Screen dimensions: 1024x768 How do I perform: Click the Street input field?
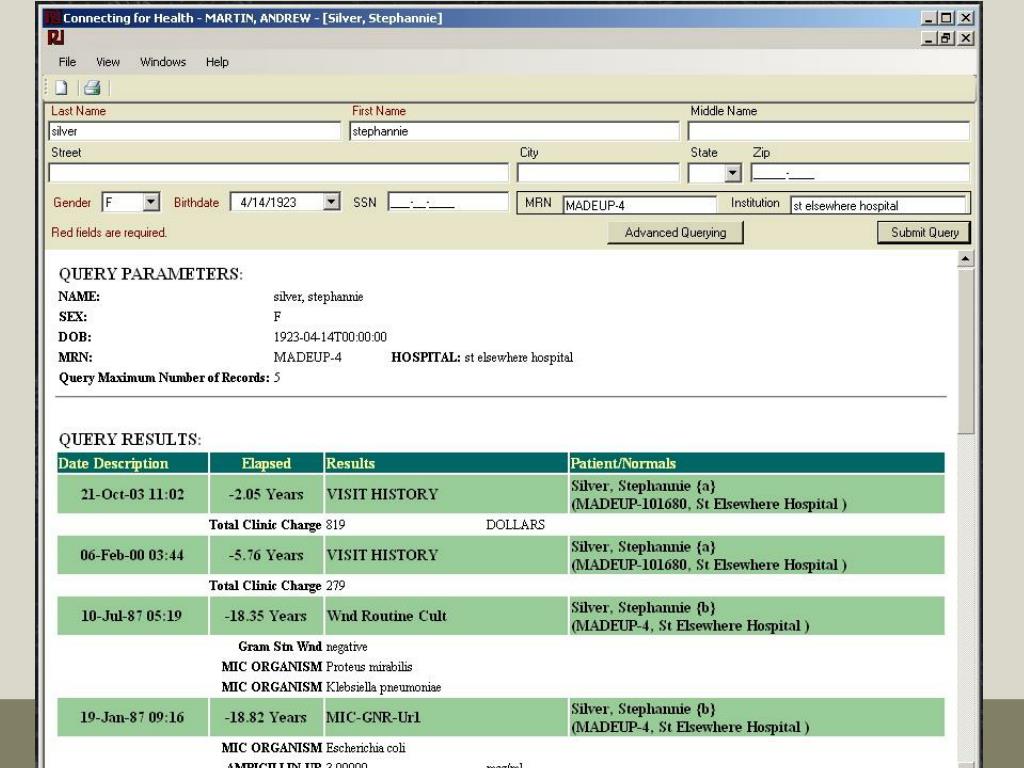click(278, 173)
